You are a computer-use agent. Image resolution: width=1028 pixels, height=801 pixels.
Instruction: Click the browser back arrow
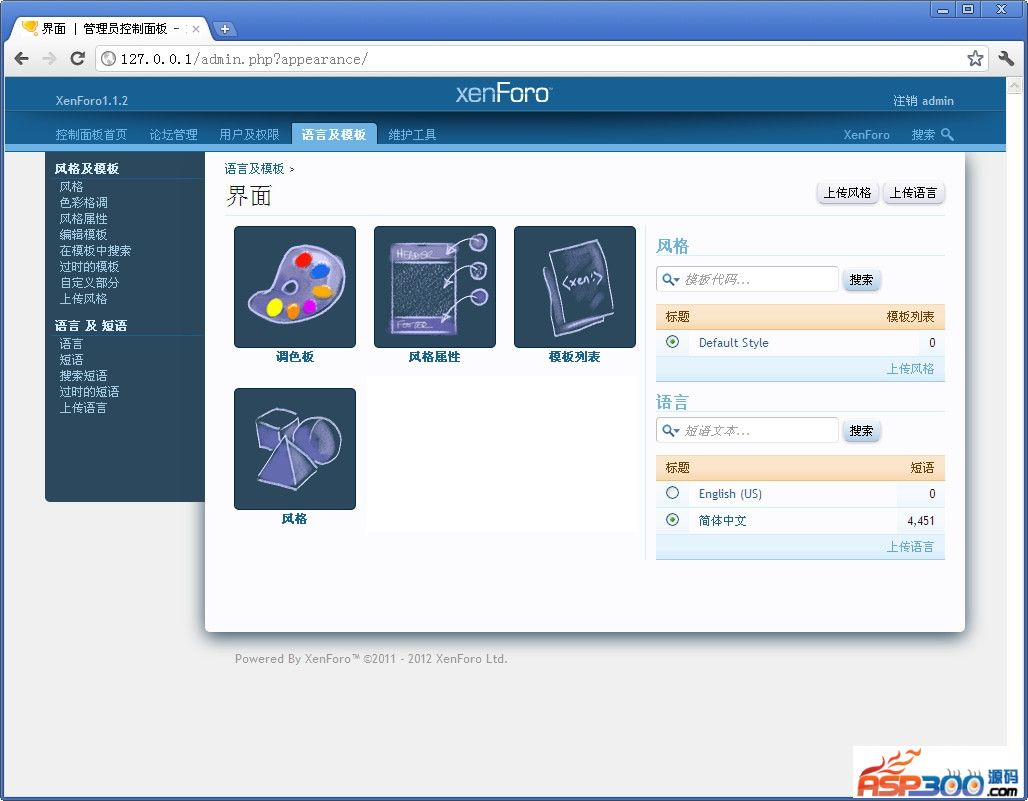point(22,59)
